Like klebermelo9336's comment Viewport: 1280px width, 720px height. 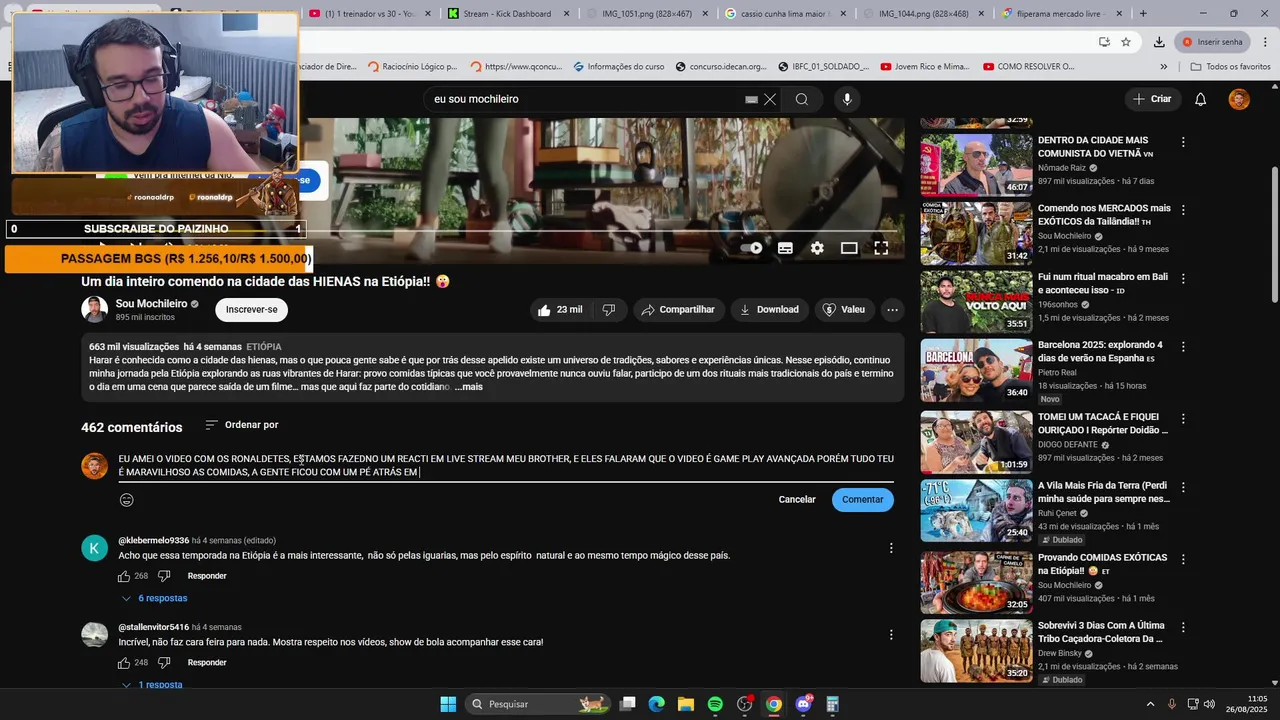point(125,576)
